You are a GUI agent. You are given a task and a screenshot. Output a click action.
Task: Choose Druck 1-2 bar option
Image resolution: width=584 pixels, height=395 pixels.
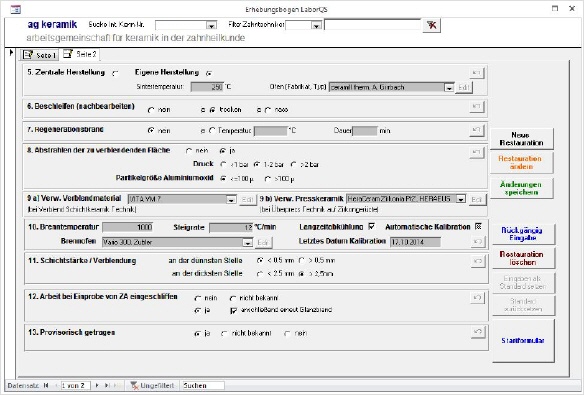point(257,164)
